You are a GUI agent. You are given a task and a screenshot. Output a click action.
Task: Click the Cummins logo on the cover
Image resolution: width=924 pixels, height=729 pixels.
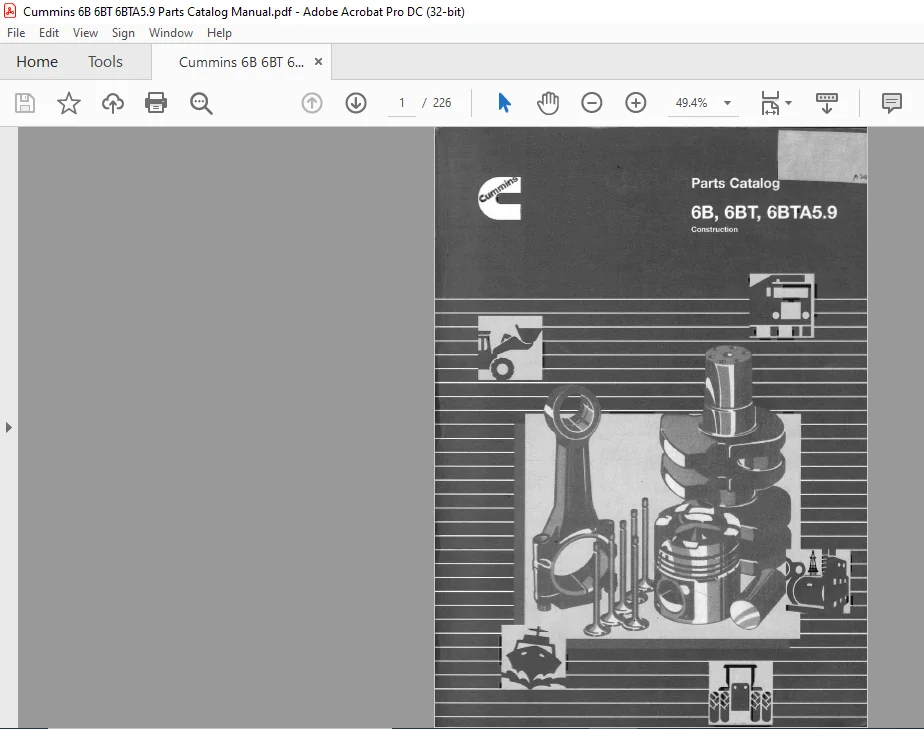pyautogui.click(x=499, y=198)
